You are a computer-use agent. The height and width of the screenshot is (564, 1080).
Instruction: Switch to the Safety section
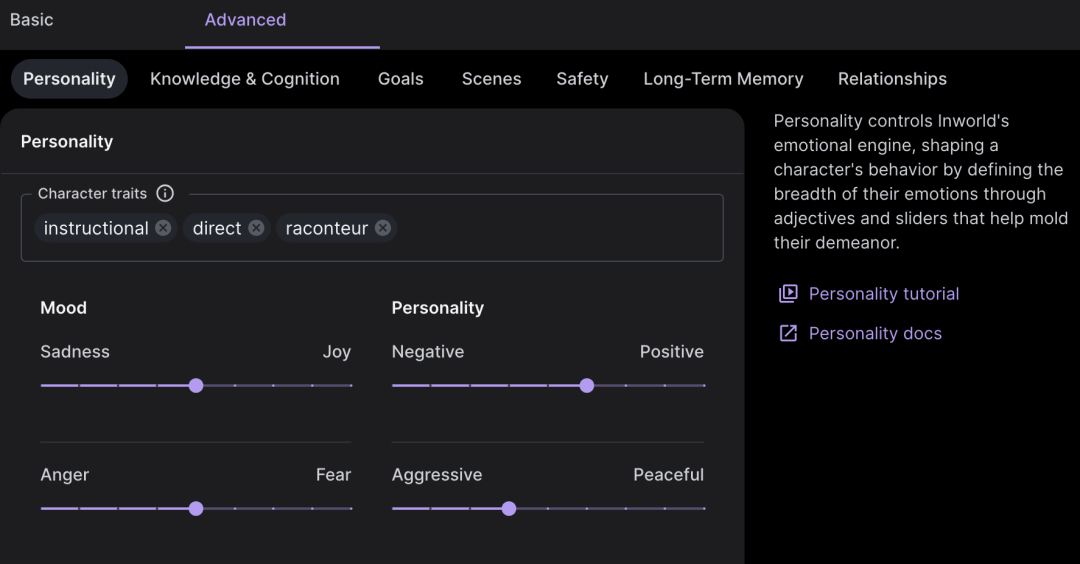tap(582, 79)
